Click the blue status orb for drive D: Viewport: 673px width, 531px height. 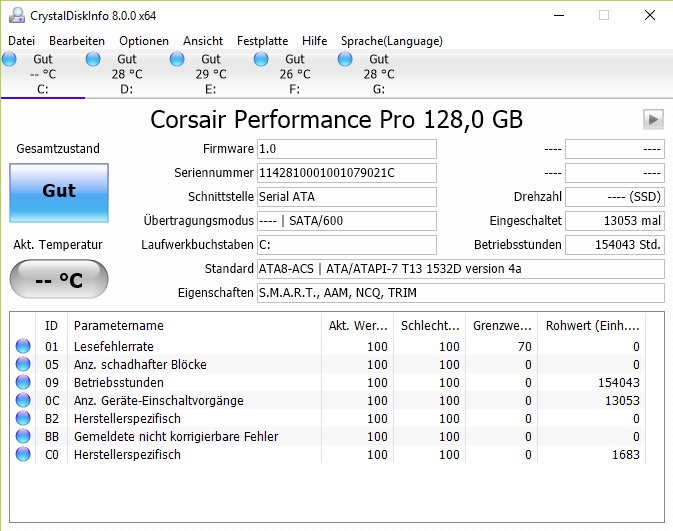tap(93, 59)
